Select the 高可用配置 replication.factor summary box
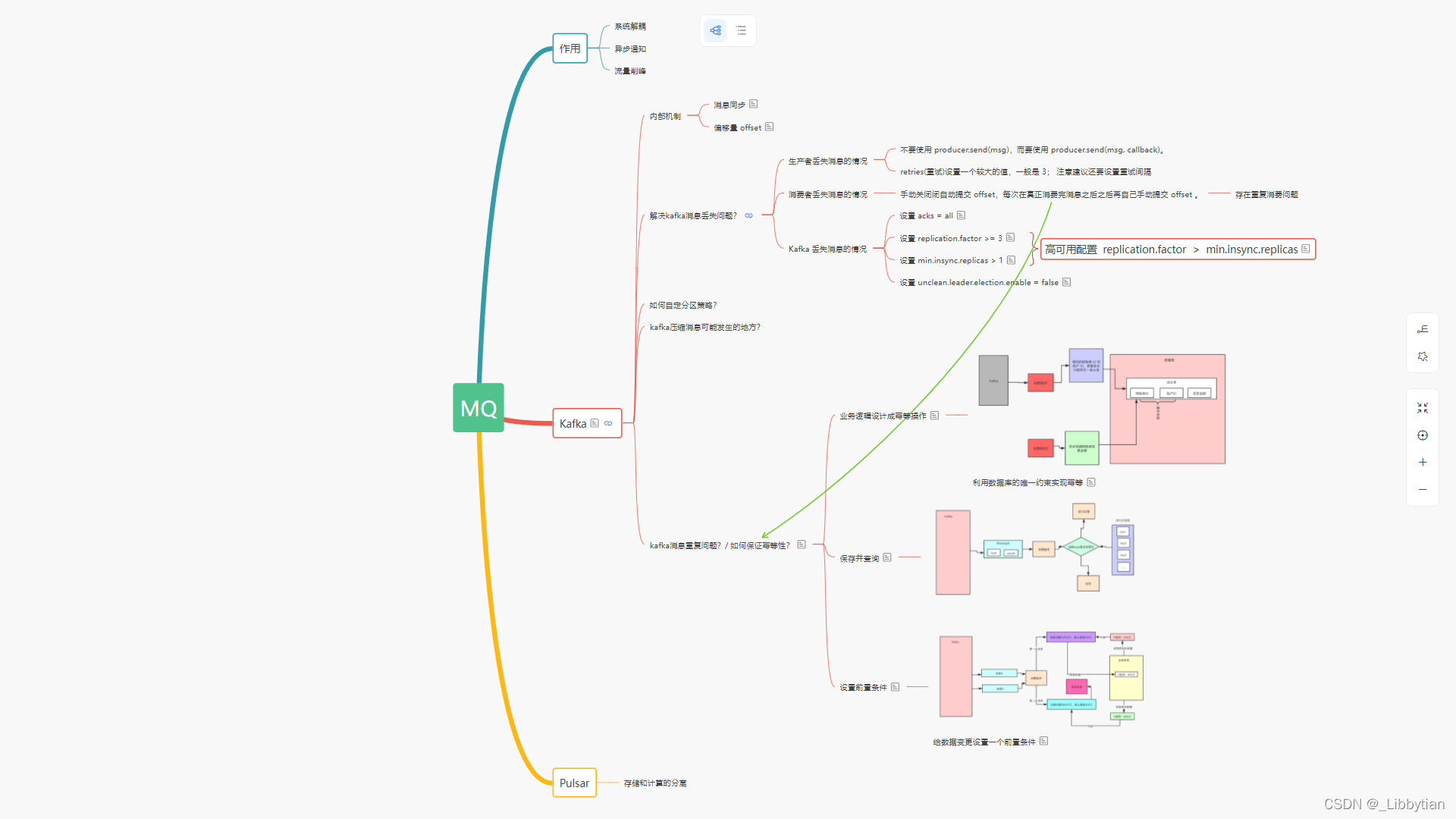 pos(1178,249)
